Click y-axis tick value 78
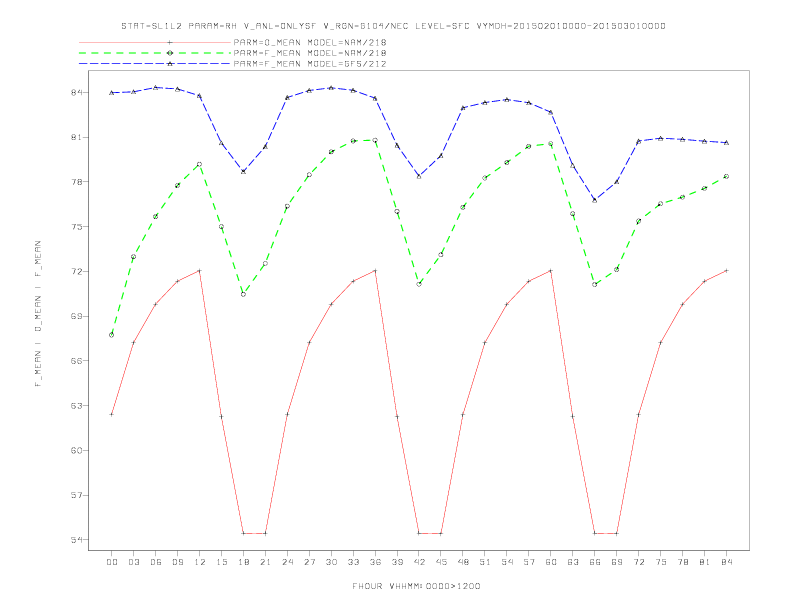Image resolution: width=792 pixels, height=612 pixels. (76, 182)
